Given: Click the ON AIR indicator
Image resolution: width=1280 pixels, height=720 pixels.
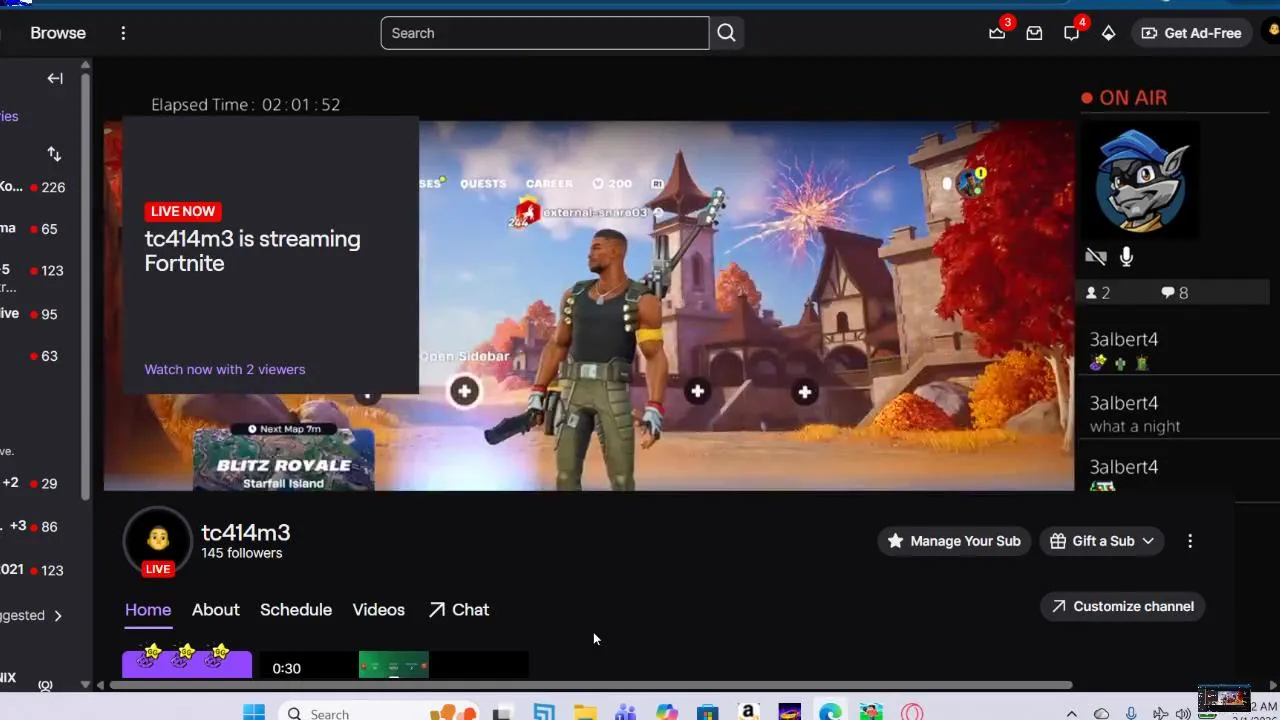Looking at the screenshot, I should tap(1125, 98).
